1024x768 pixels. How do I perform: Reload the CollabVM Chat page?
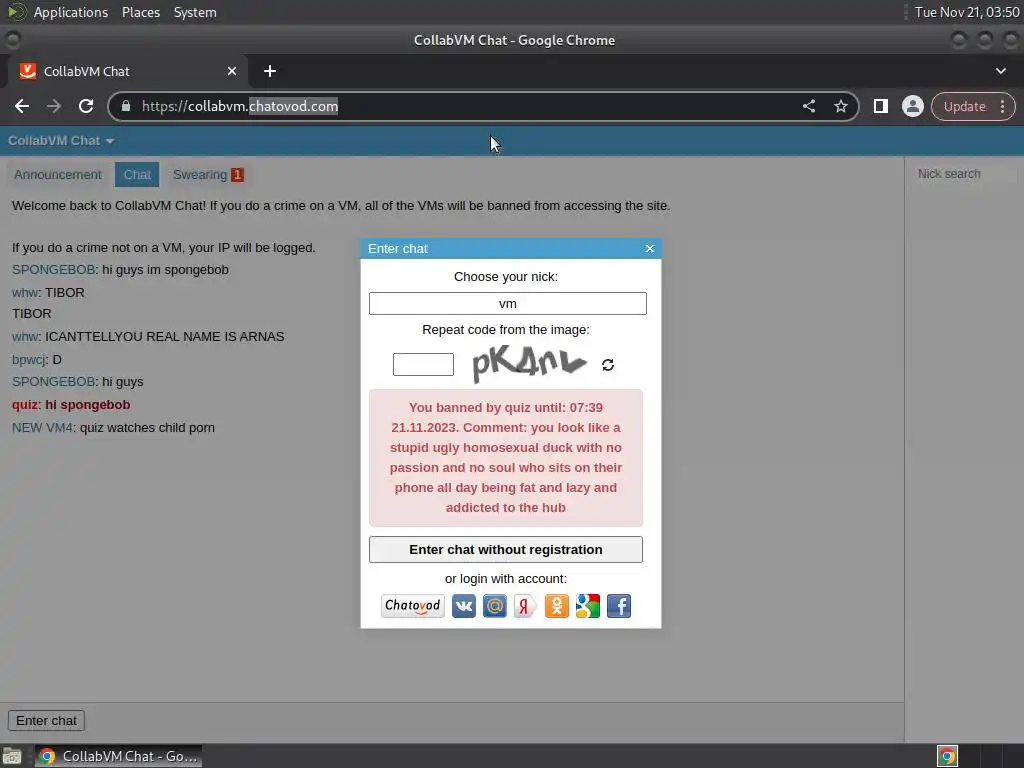[x=86, y=106]
